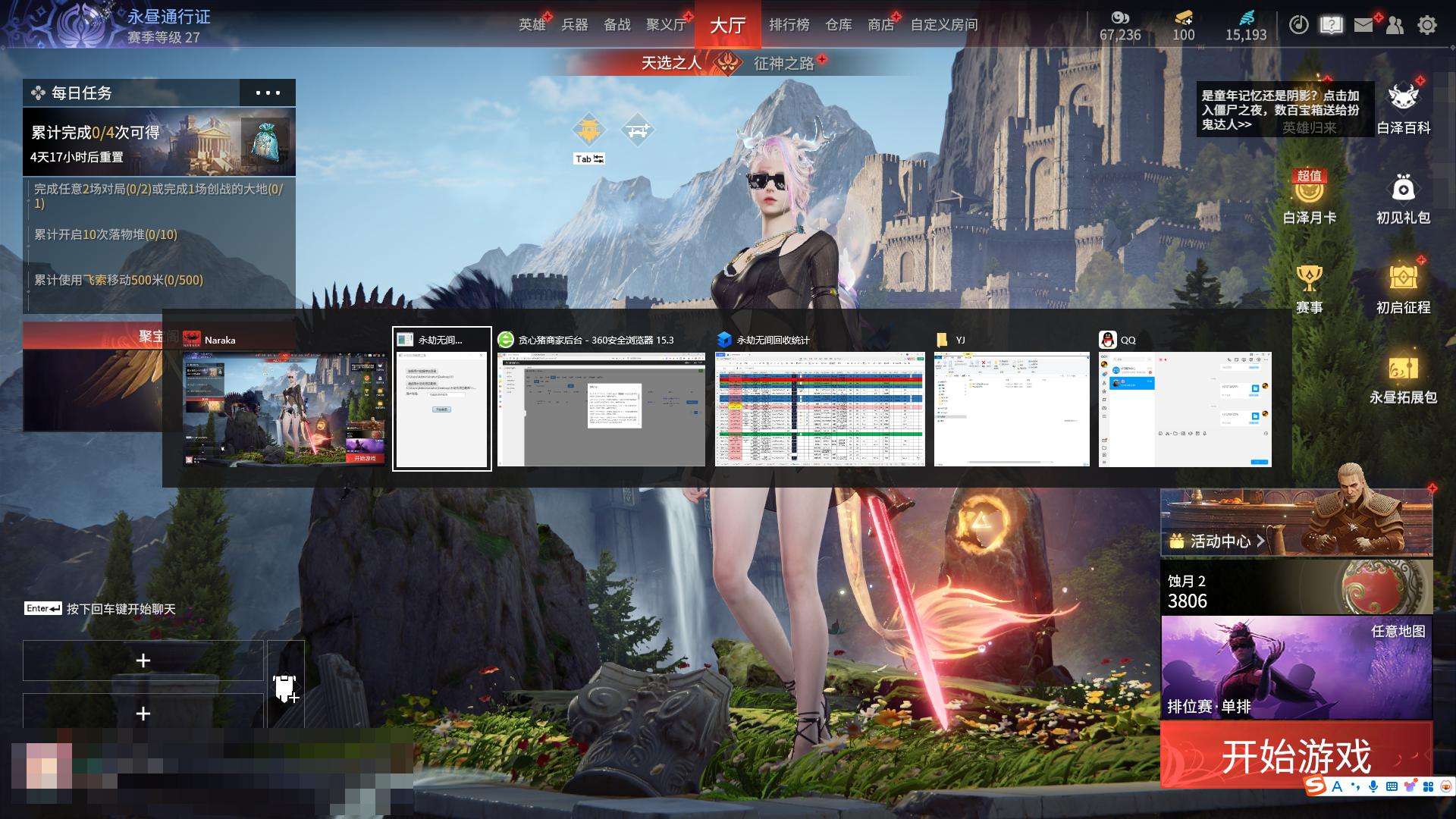Screen dimensions: 1456x819
Task: Open the 仓库 tab
Action: (x=839, y=25)
